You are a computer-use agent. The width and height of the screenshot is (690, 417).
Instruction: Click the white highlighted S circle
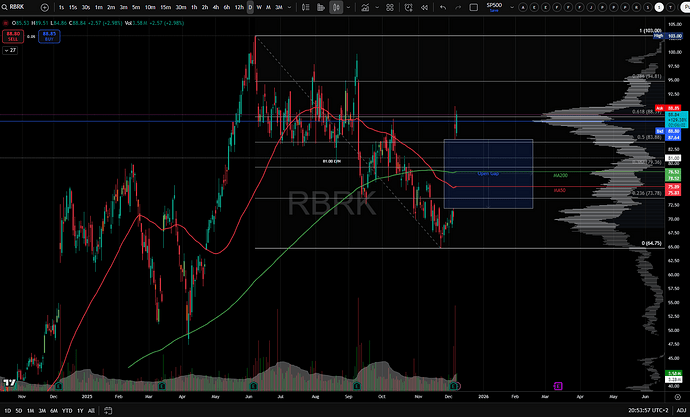click(x=659, y=7)
